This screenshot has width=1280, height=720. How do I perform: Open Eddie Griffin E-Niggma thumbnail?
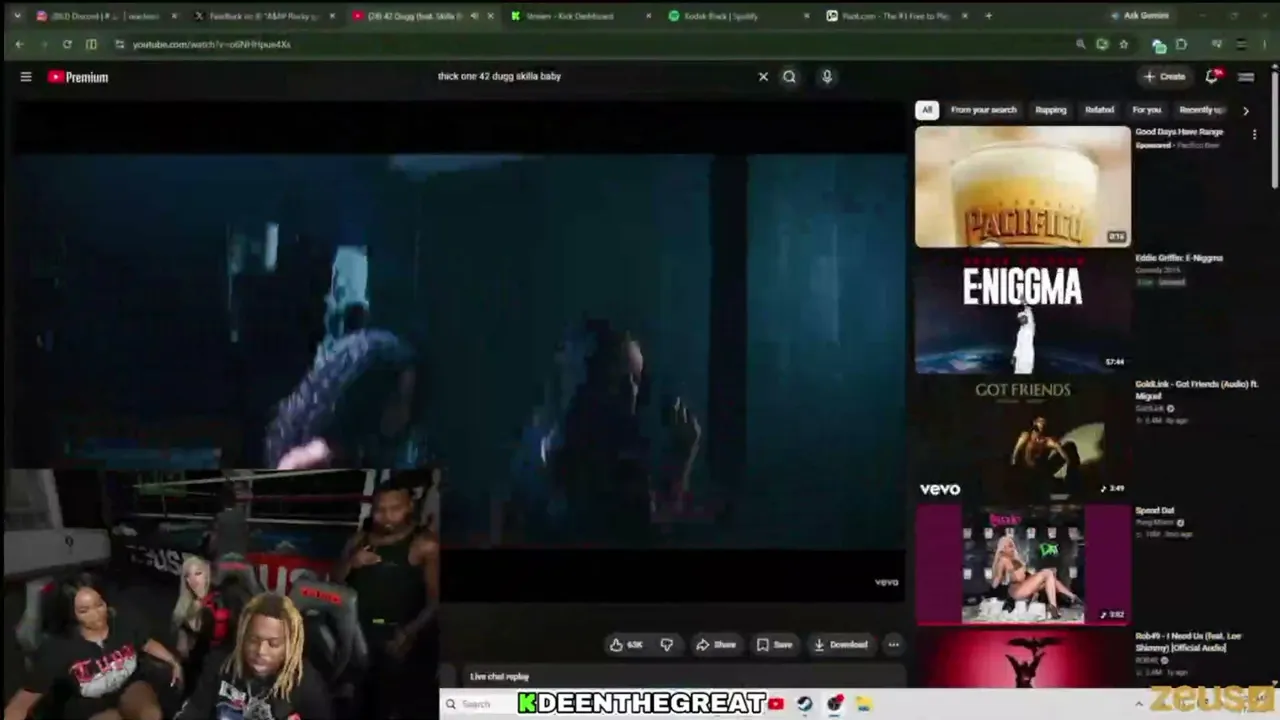pos(1023,313)
